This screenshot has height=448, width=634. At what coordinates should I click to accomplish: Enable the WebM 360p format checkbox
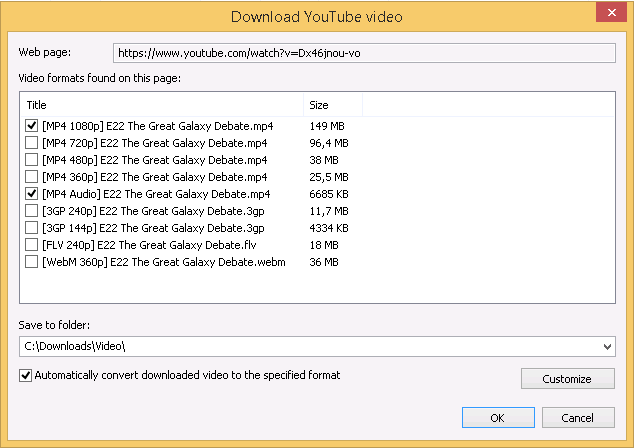(x=32, y=262)
